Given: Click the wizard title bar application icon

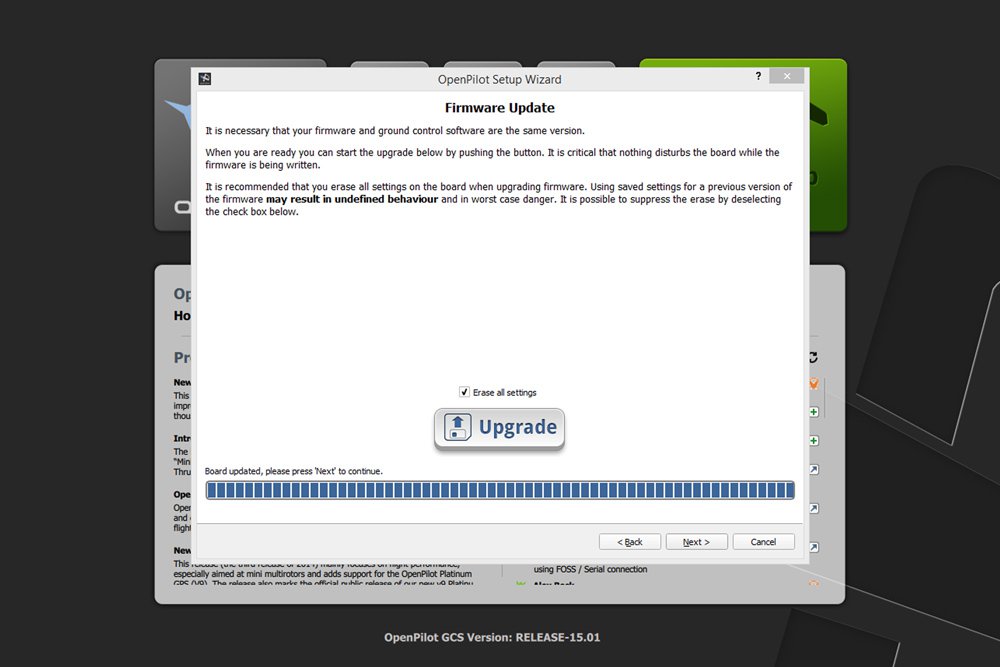Looking at the screenshot, I should click(x=205, y=78).
